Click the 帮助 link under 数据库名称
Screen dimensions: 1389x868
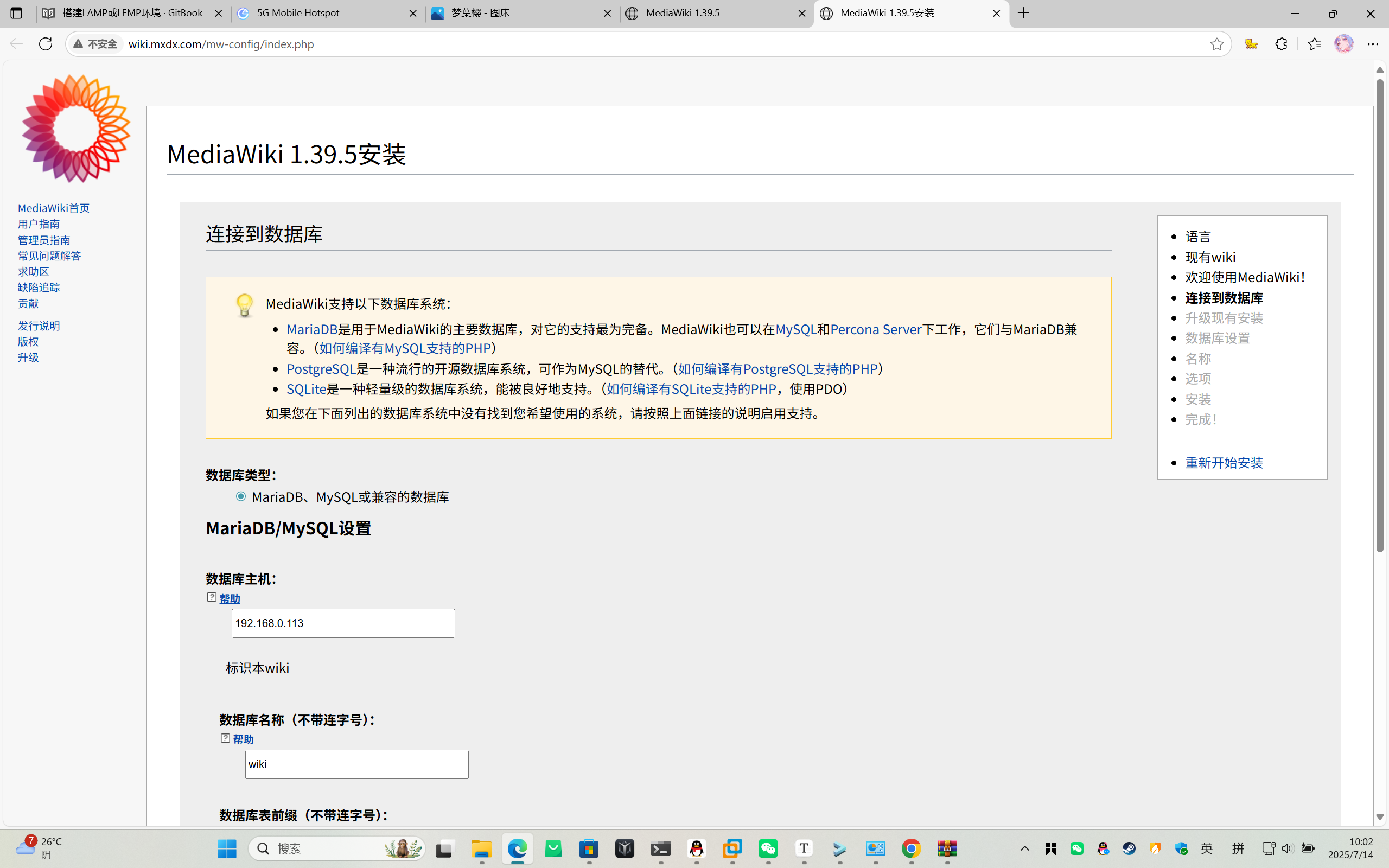[x=244, y=739]
